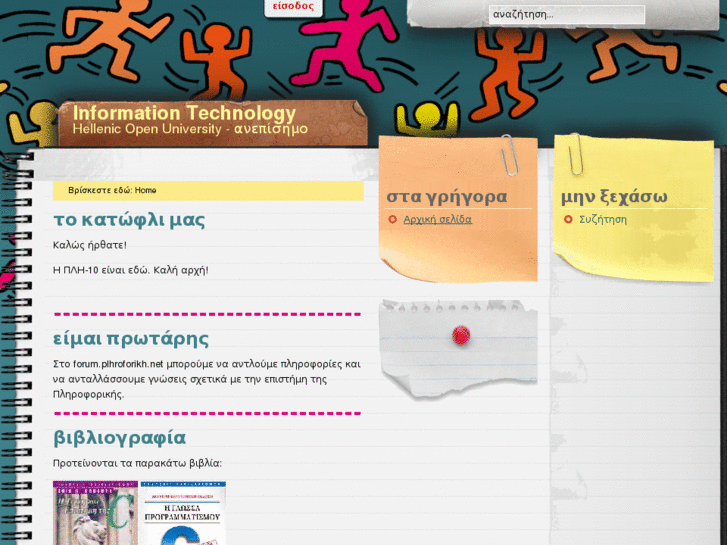
Task: Click the red bullet beside Συζήτηση
Action: (568, 219)
